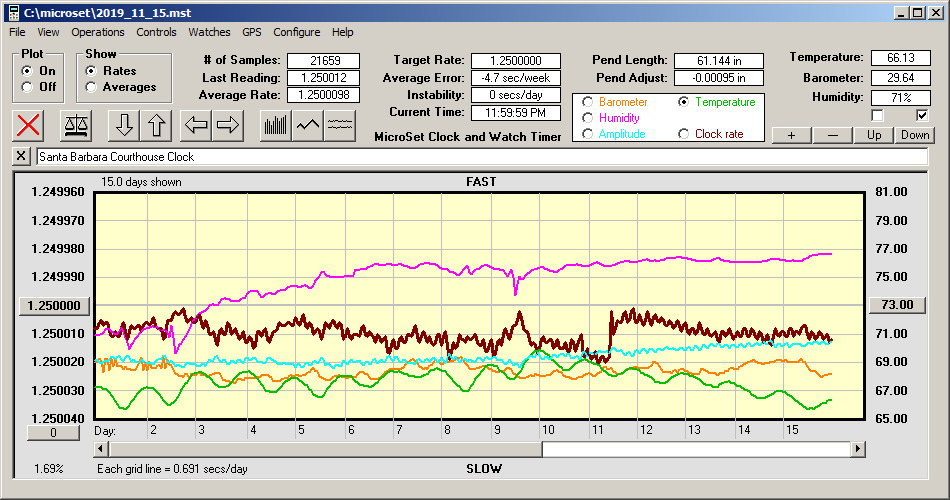Select the wavy lines graph style icon
The height and width of the screenshot is (500, 950).
[339, 125]
